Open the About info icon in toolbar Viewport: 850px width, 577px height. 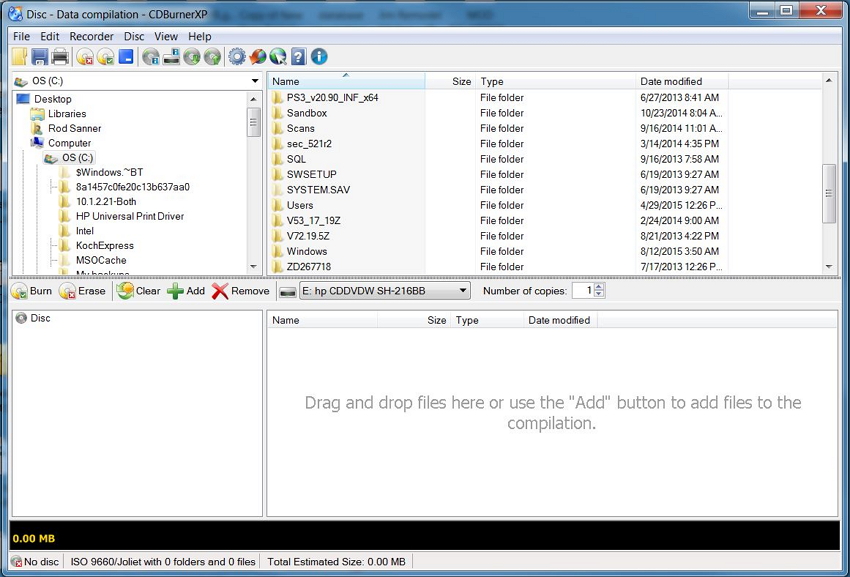(319, 56)
